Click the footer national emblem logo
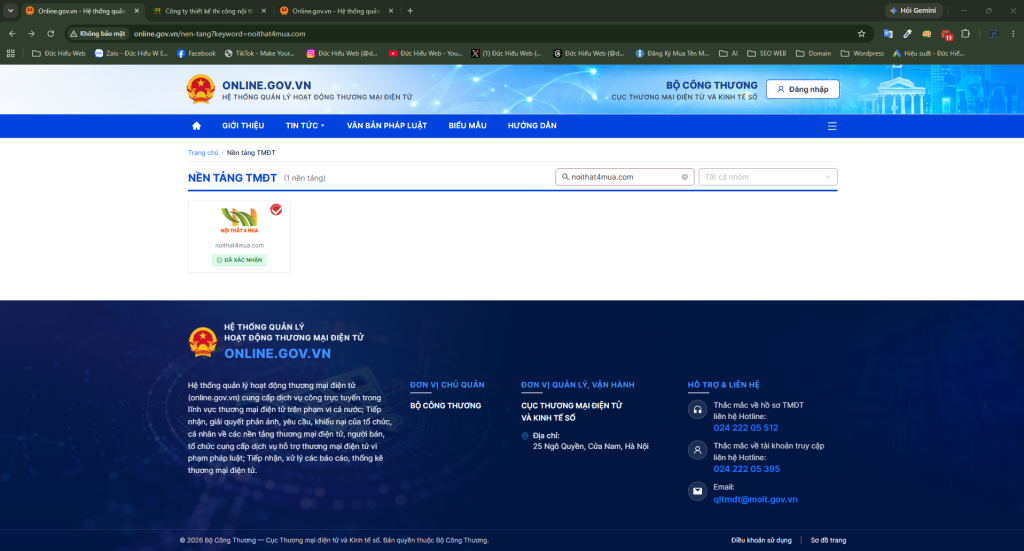Screen dimensions: 1024x551 pos(202,342)
